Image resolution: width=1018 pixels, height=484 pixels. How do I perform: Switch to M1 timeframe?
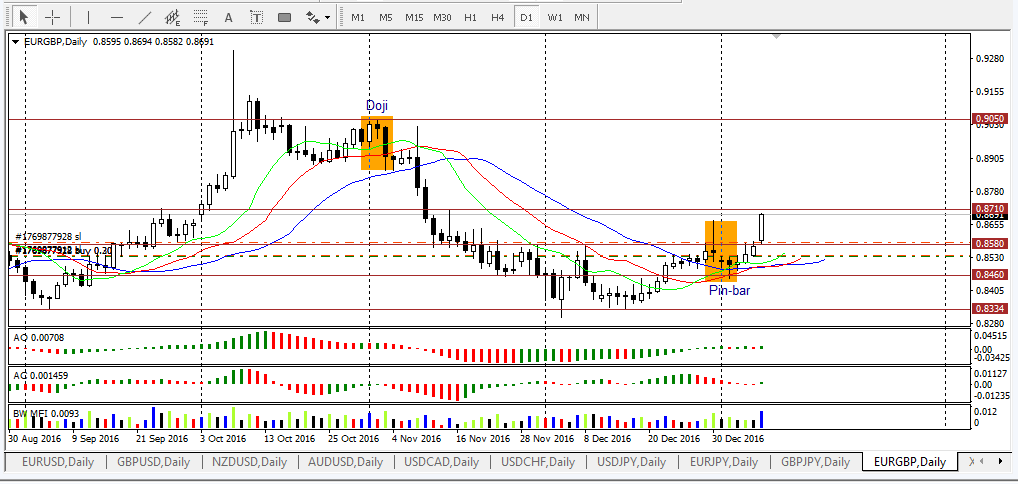358,18
